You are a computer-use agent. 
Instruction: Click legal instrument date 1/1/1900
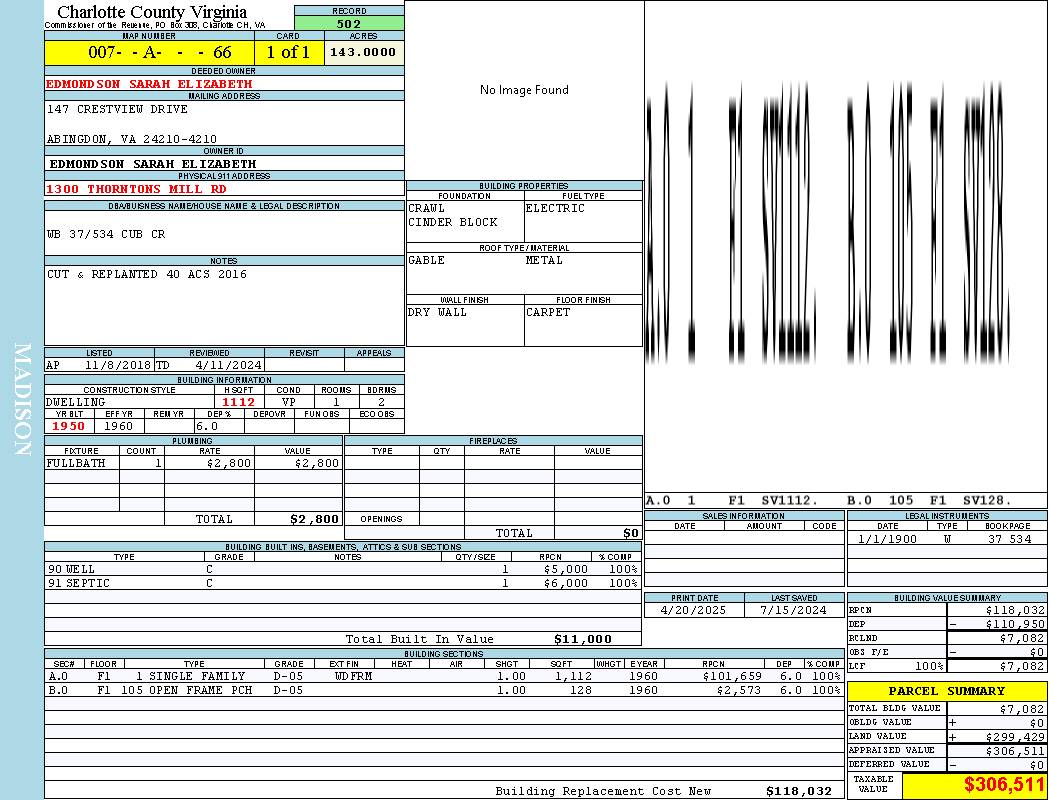tap(887, 539)
